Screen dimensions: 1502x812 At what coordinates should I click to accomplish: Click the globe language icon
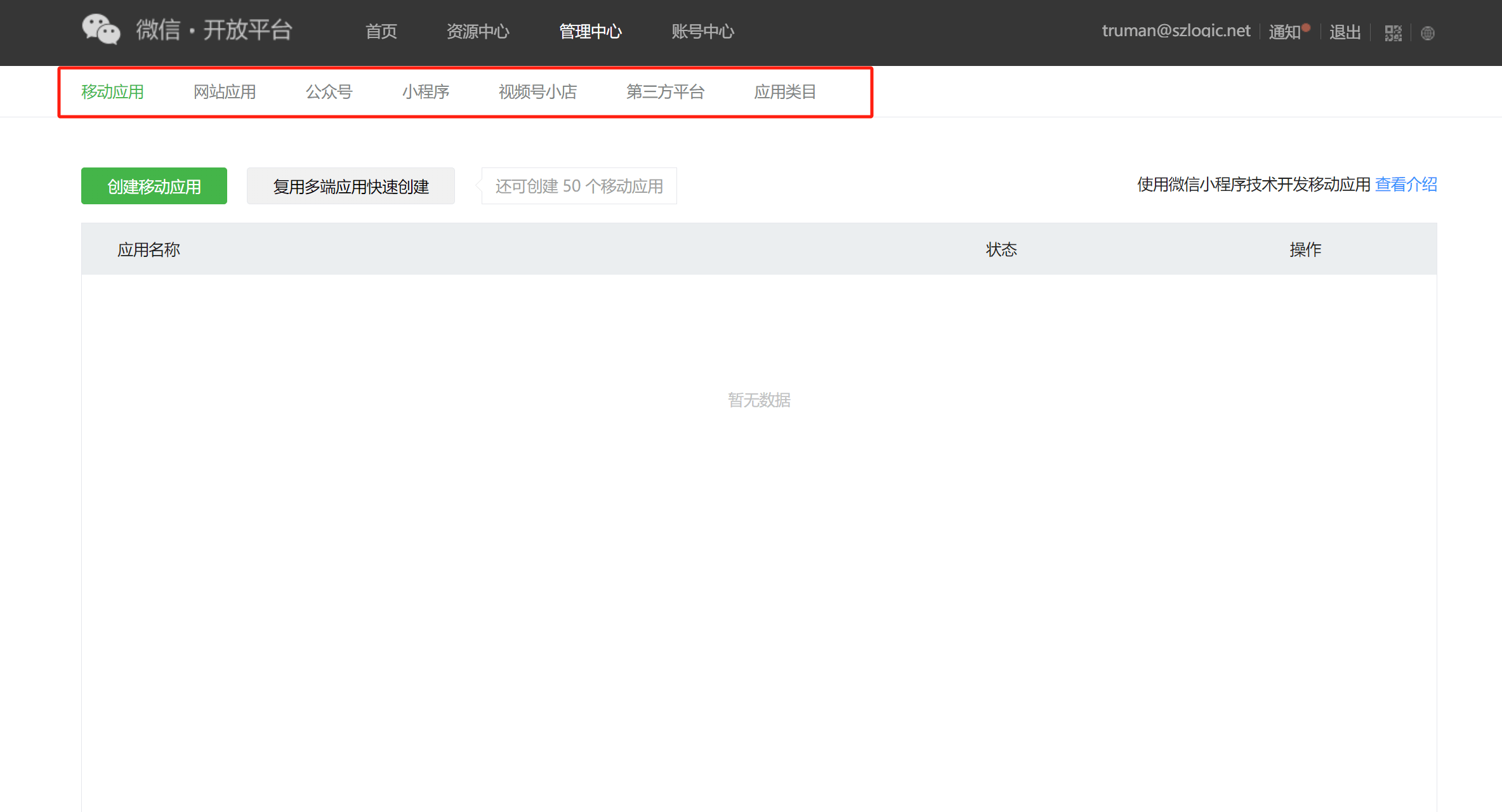pyautogui.click(x=1427, y=32)
